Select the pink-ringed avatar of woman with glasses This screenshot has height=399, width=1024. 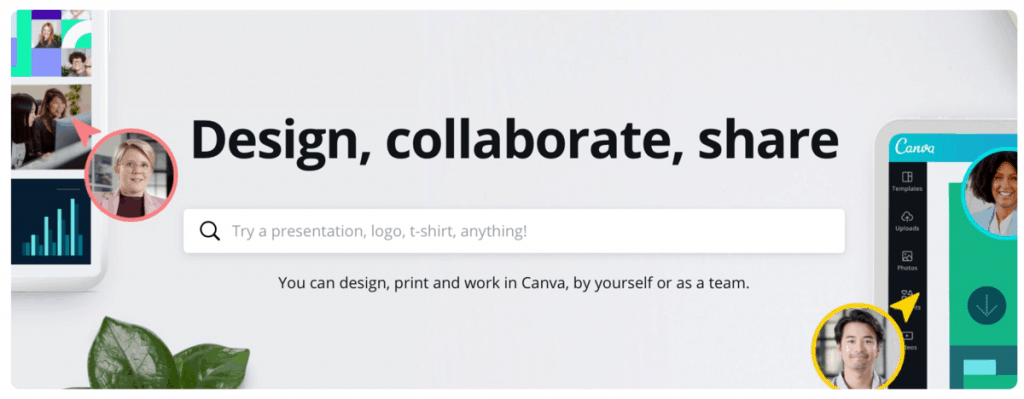point(131,174)
